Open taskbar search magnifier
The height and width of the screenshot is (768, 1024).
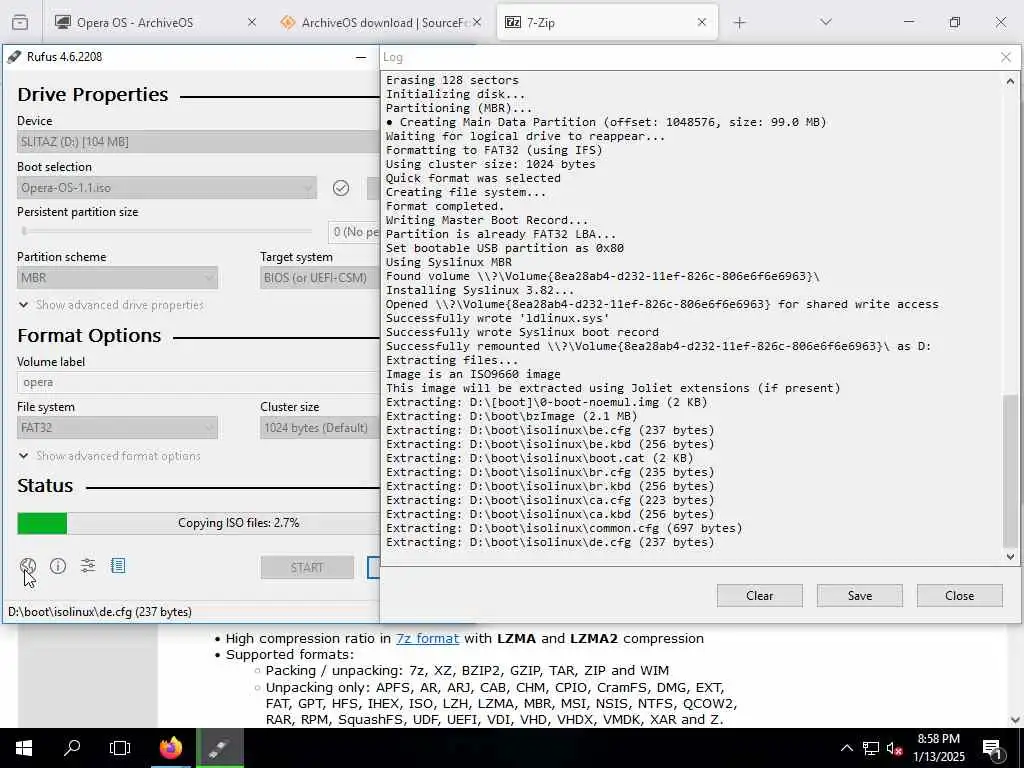point(72,748)
